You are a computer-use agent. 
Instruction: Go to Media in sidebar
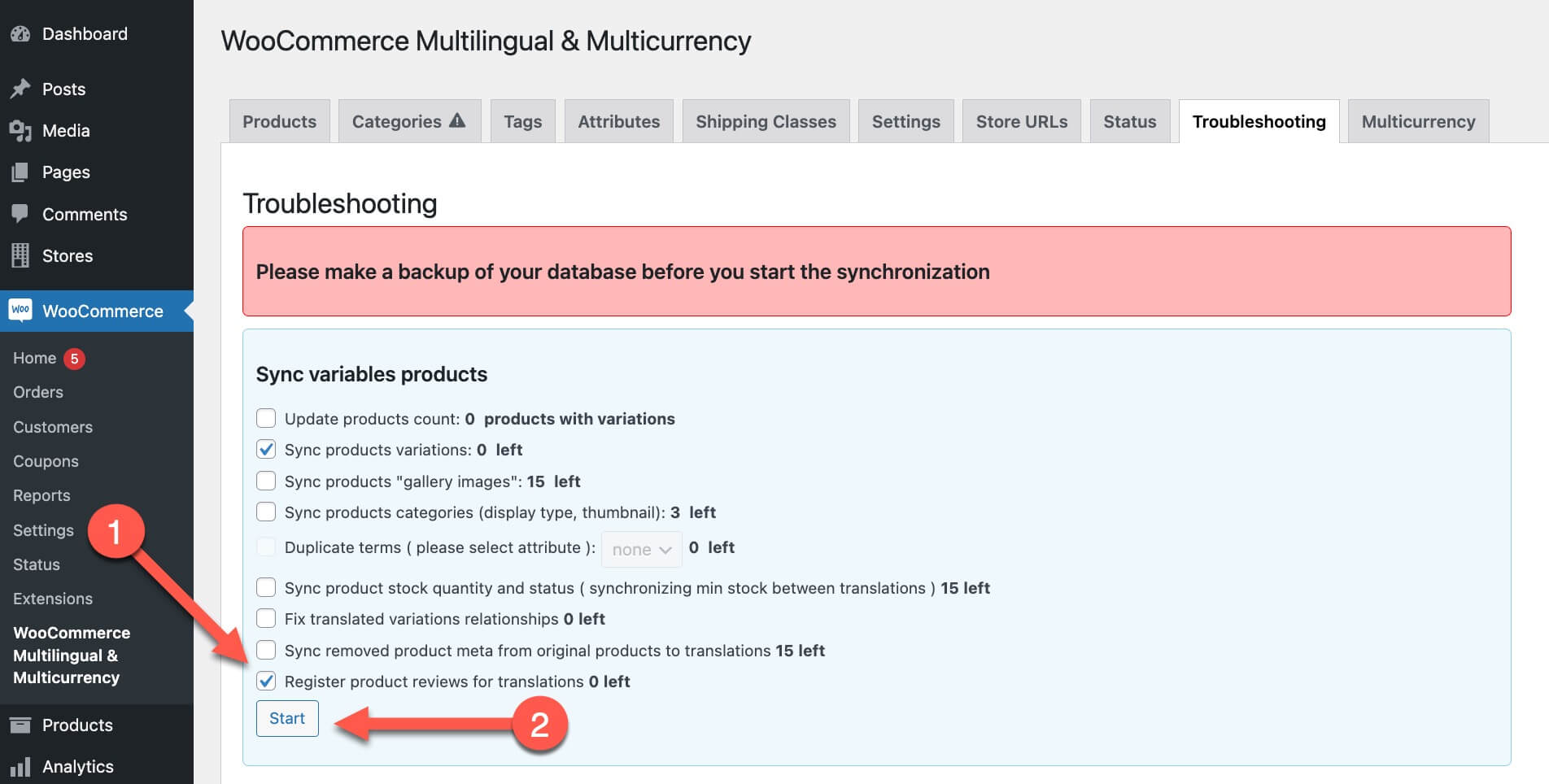point(97,130)
